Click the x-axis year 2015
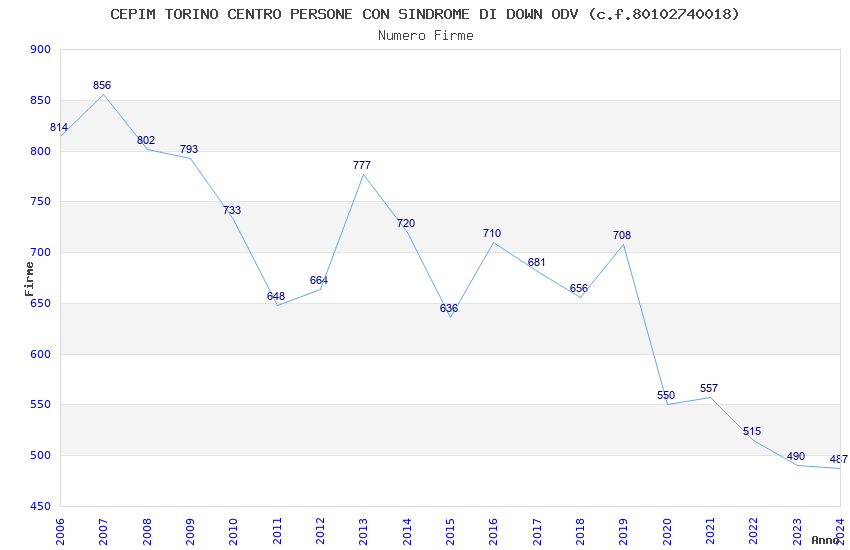The image size is (850, 550). (x=450, y=532)
